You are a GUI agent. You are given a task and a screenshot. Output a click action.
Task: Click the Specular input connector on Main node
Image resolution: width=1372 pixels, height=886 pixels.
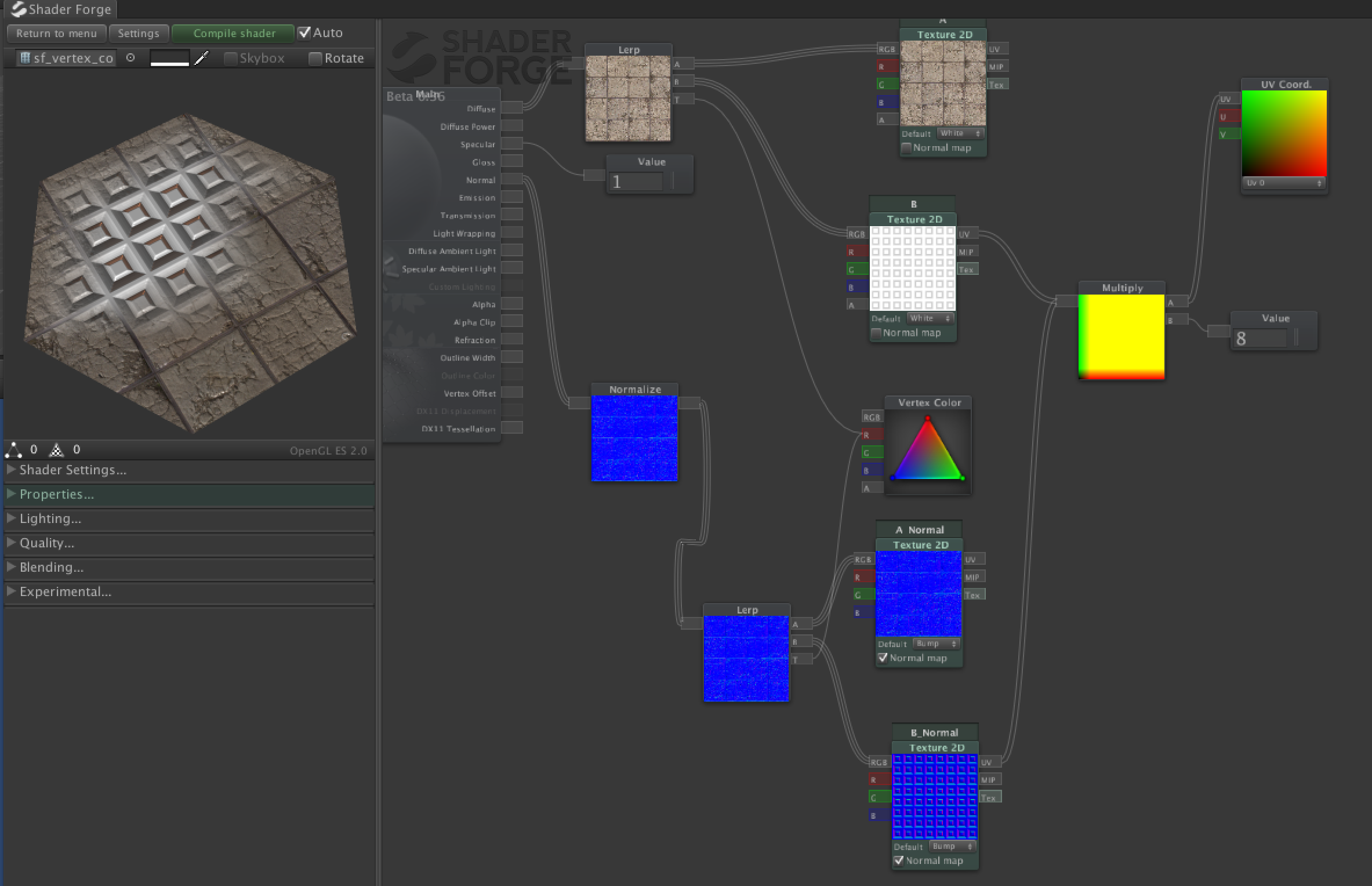(512, 143)
